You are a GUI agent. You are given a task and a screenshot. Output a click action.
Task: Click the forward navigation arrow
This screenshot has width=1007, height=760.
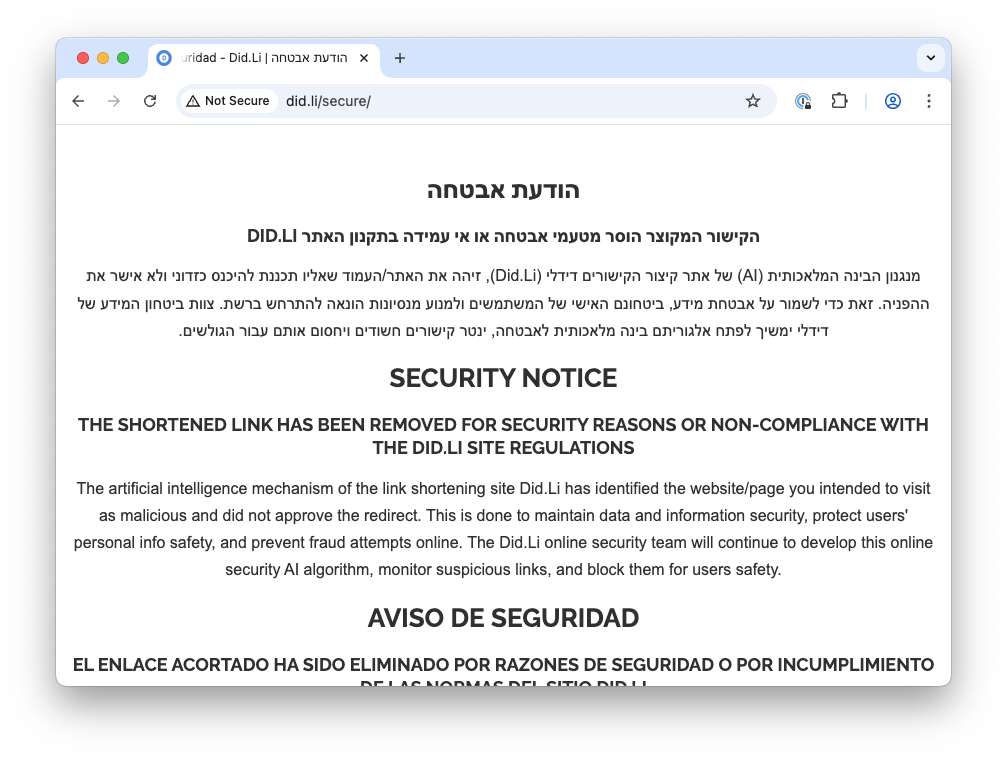click(114, 101)
